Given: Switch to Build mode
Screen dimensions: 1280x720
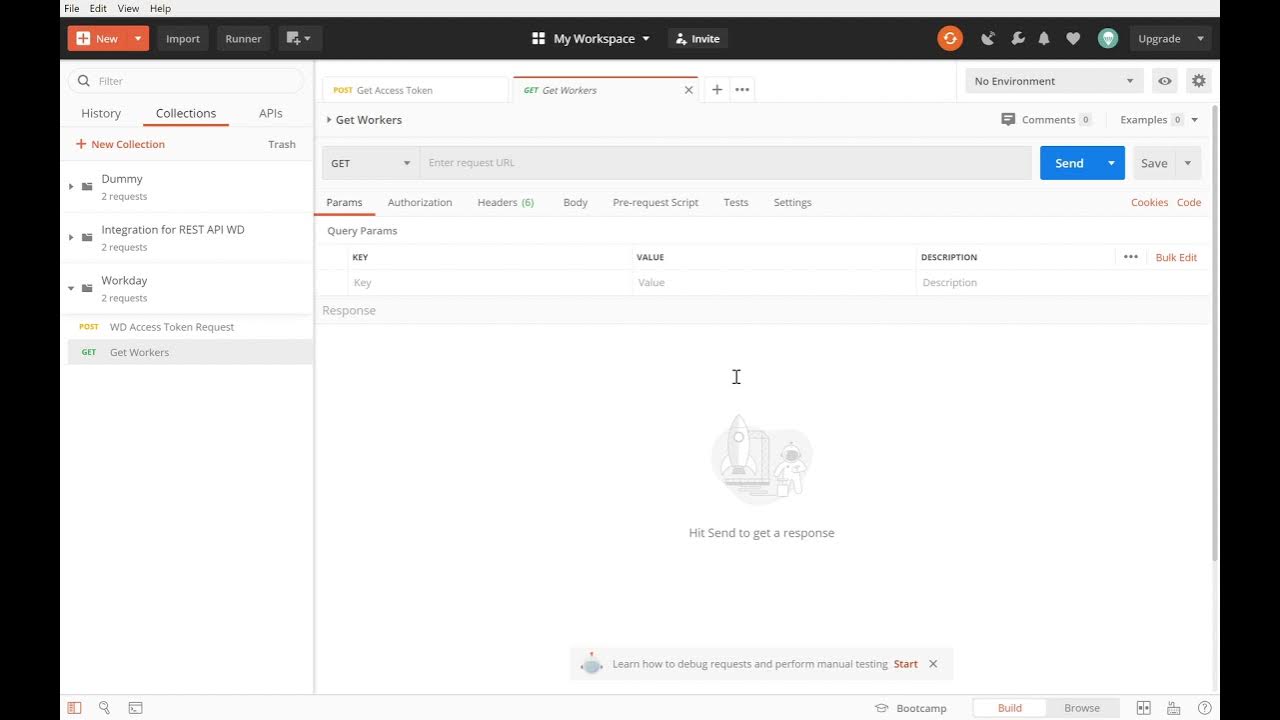Looking at the screenshot, I should click(1010, 708).
